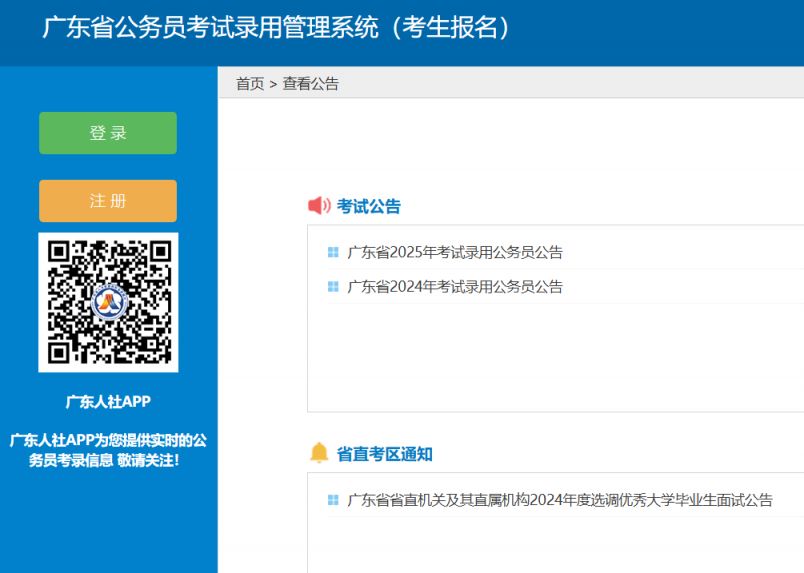Click the grid bullet icon before the 选调 announcement
The image size is (804, 573).
[333, 500]
